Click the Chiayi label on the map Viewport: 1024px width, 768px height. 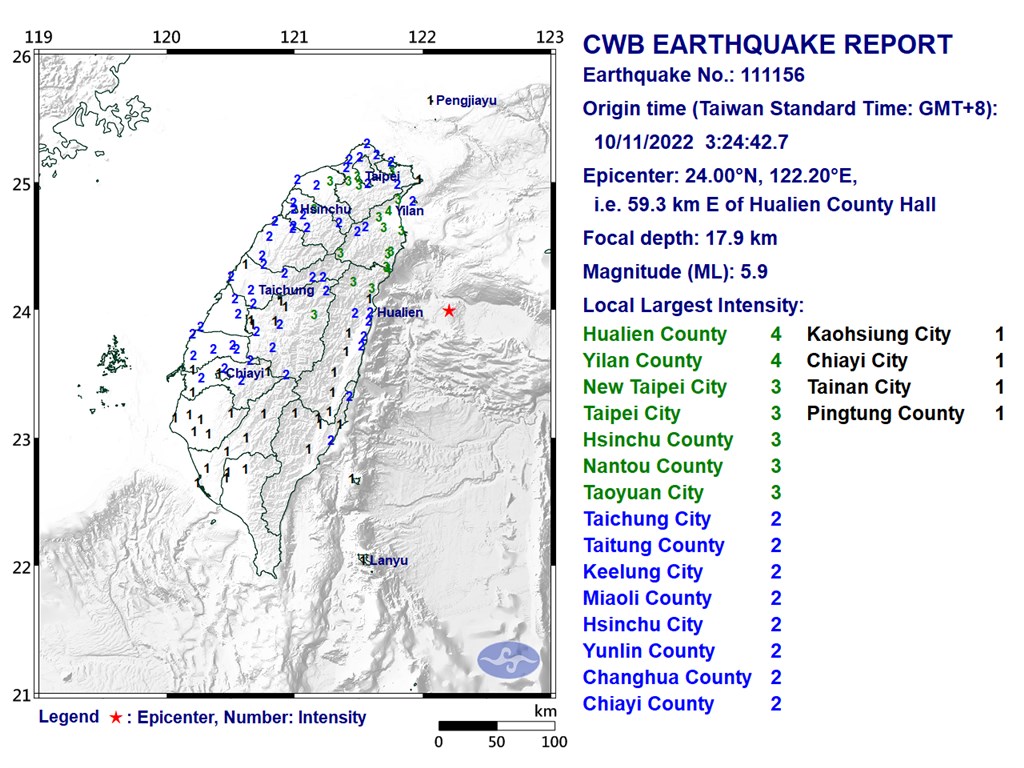coord(245,373)
